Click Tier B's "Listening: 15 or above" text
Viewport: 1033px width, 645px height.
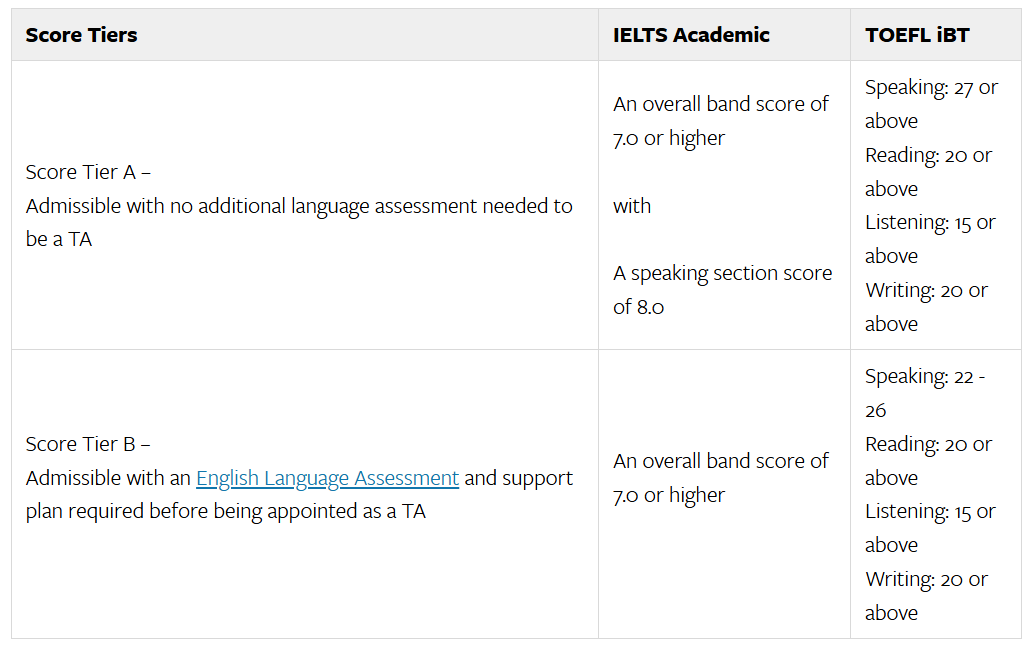[x=929, y=528]
